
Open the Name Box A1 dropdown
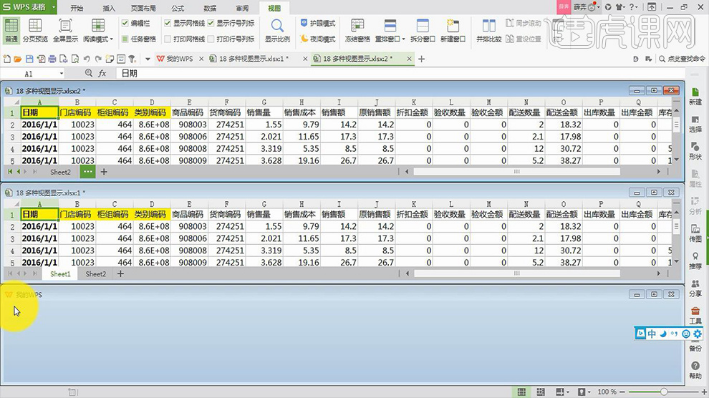[x=61, y=74]
